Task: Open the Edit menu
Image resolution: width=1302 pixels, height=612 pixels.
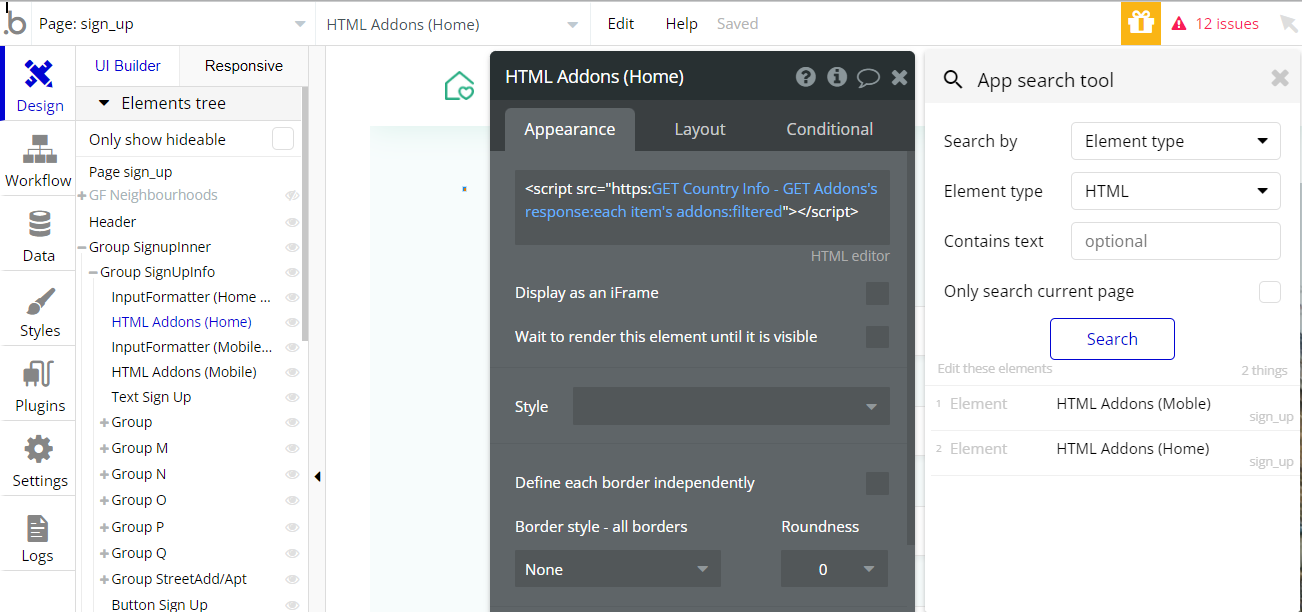Action: point(621,24)
